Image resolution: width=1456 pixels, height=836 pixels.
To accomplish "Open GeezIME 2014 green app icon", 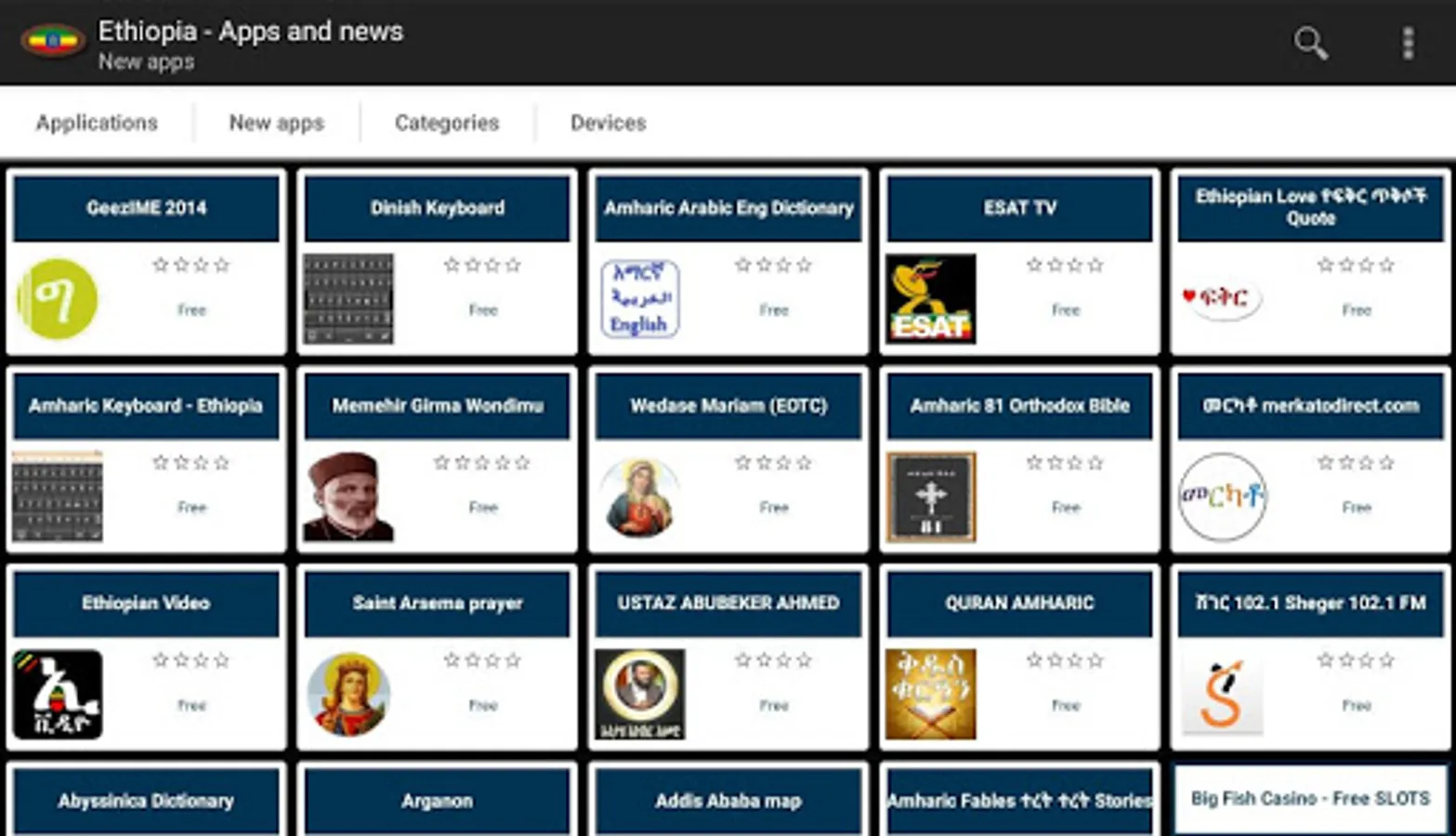I will (x=58, y=299).
